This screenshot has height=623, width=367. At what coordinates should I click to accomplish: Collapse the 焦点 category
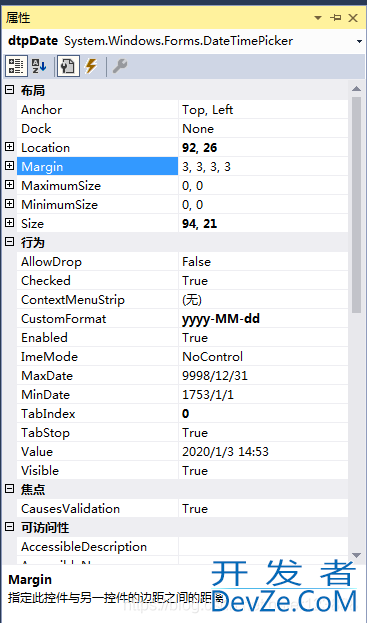click(9, 489)
